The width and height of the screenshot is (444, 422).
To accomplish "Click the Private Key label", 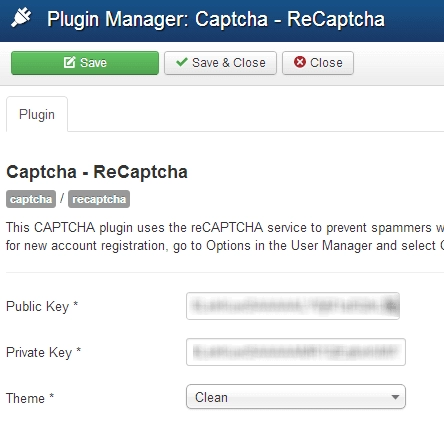I will point(43,352).
